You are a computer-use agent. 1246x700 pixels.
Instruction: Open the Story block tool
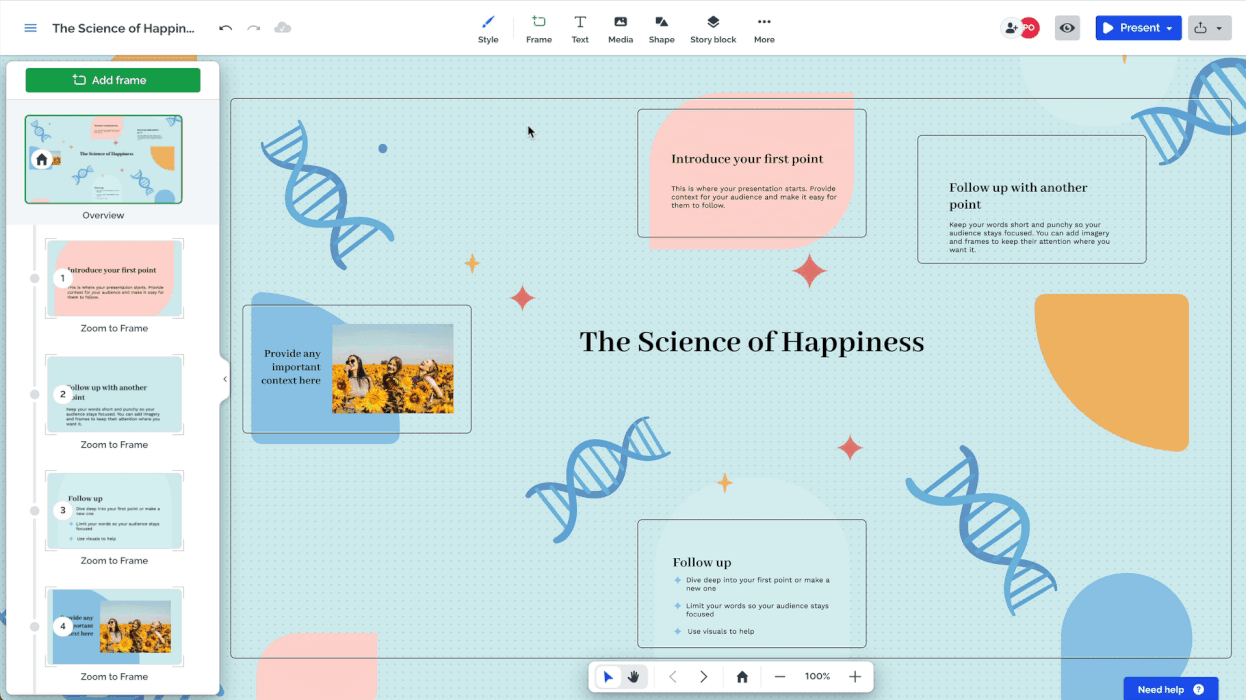coord(713,29)
